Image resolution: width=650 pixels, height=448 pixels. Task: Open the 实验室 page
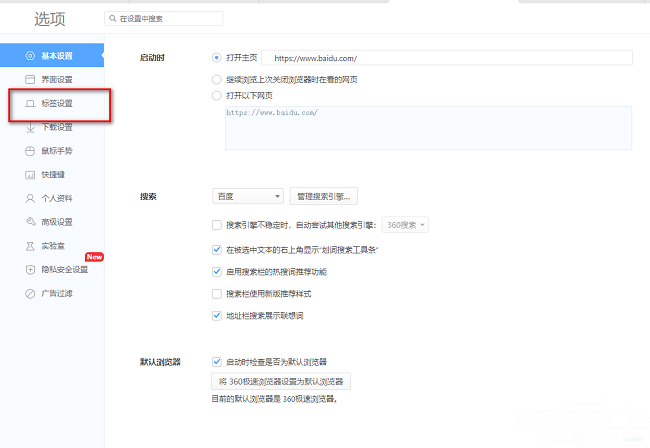52,246
